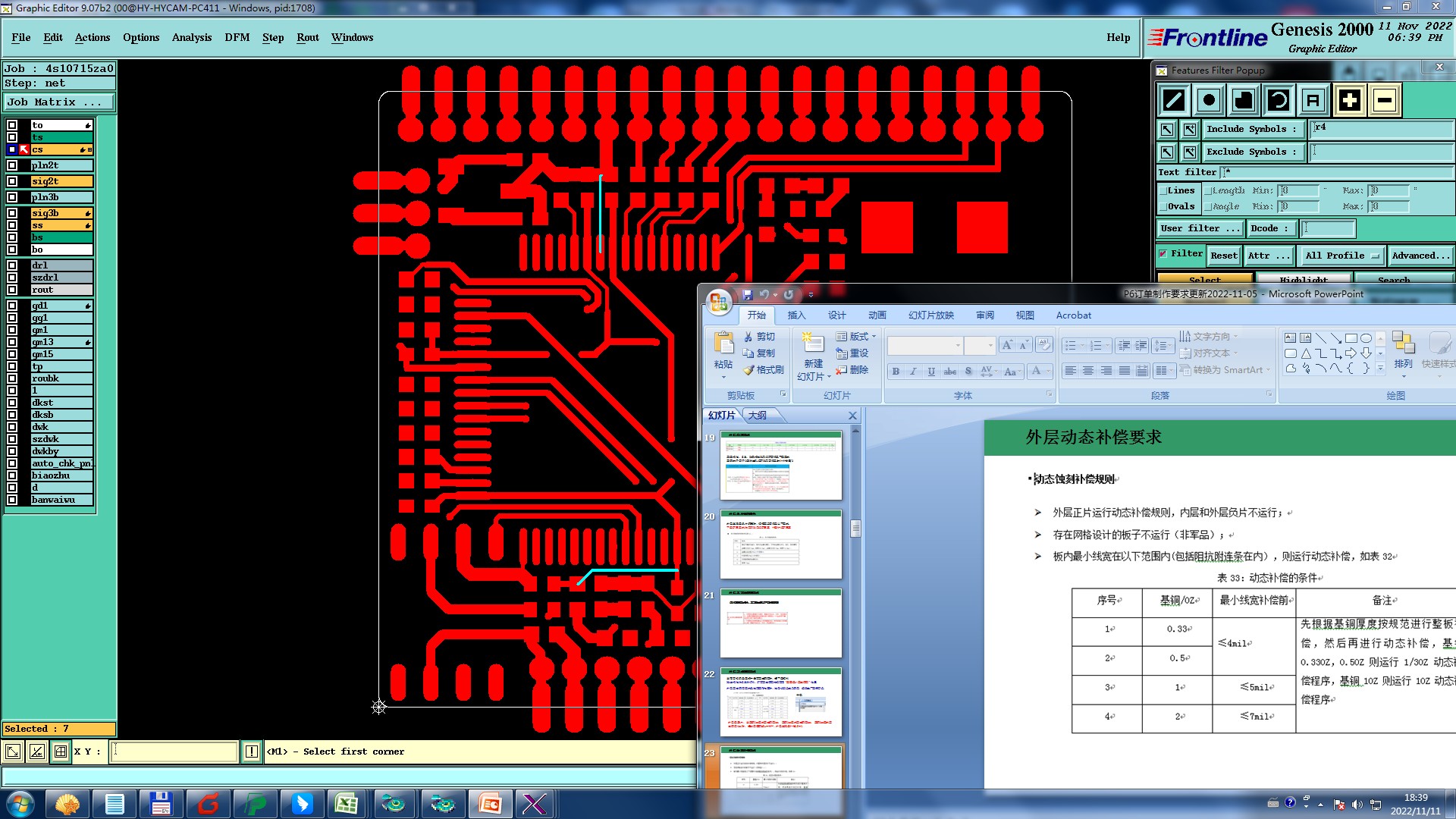Image resolution: width=1456 pixels, height=819 pixels.
Task: Open the DFM menu
Action: pos(237,37)
